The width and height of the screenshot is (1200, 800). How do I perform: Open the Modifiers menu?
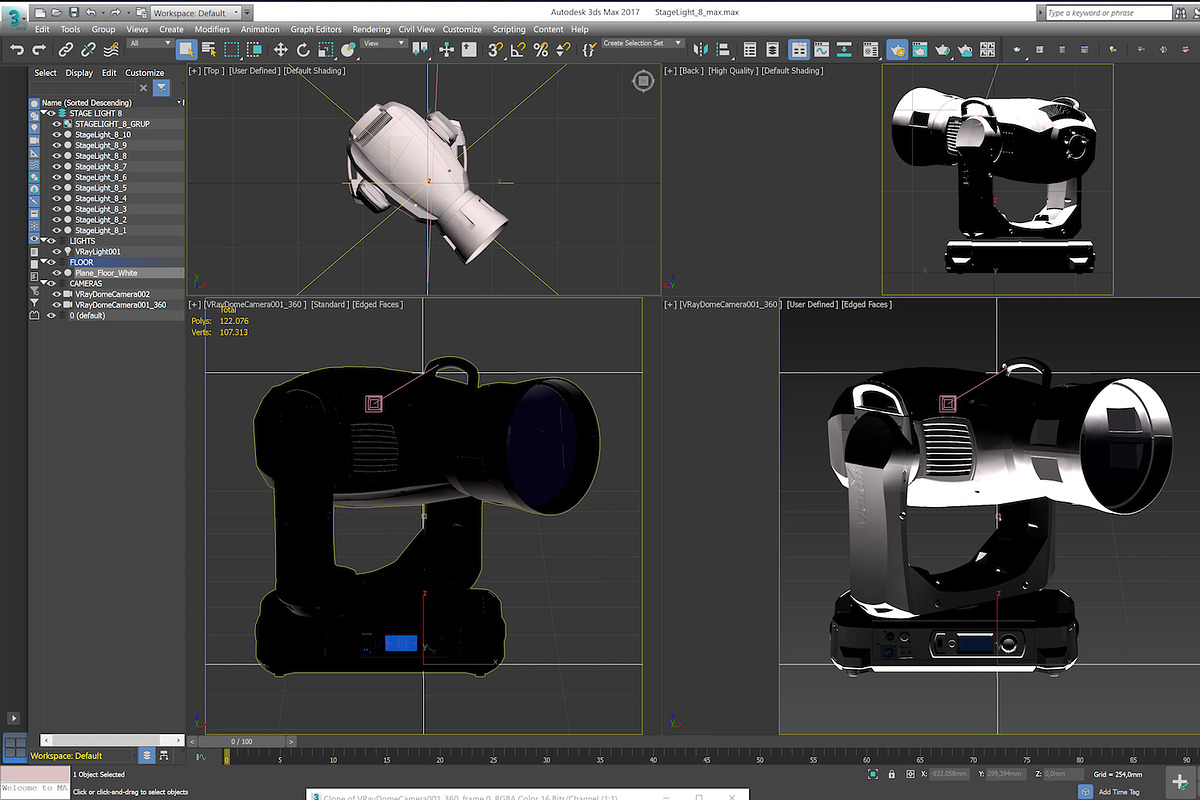pos(212,29)
